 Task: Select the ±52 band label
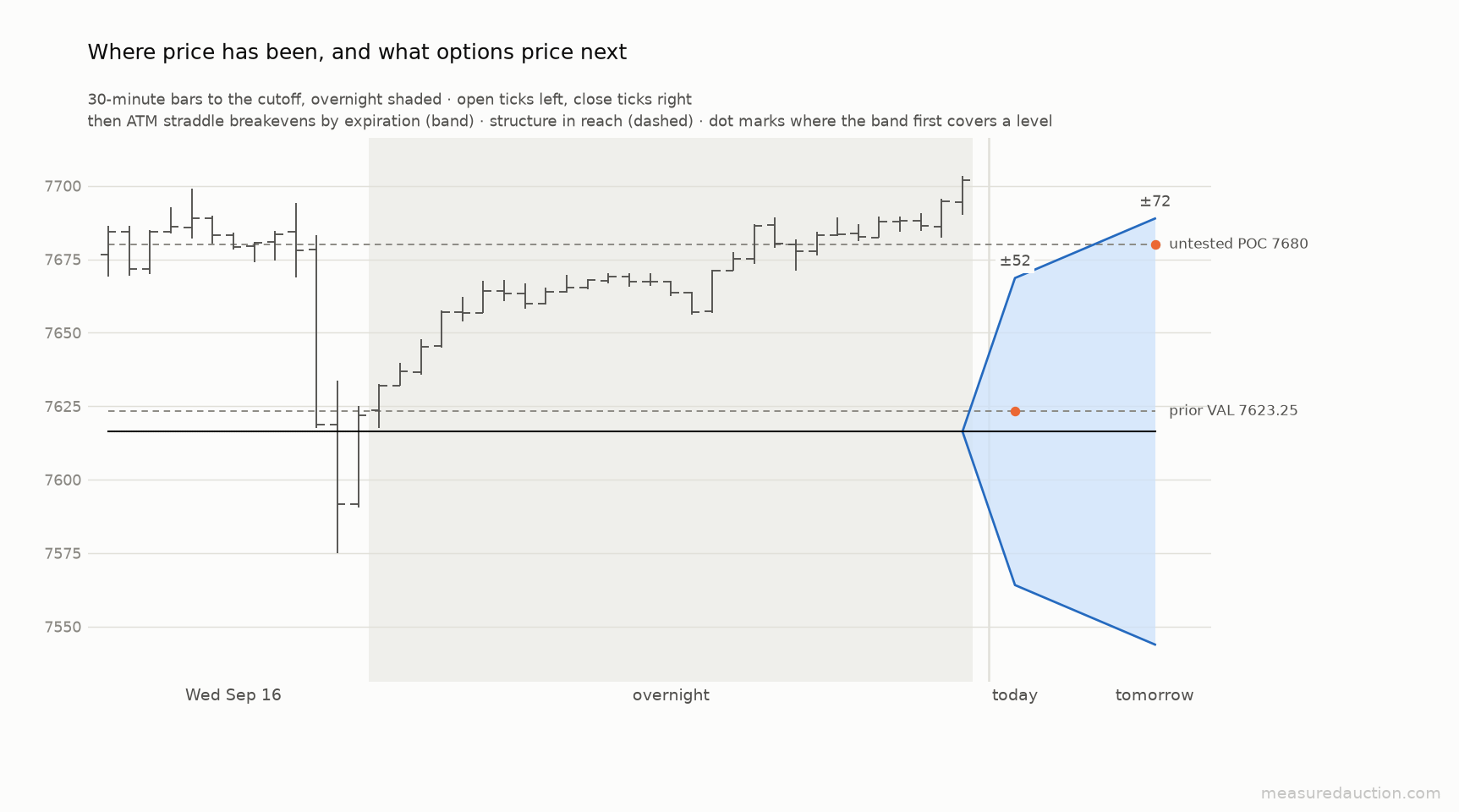(1015, 261)
